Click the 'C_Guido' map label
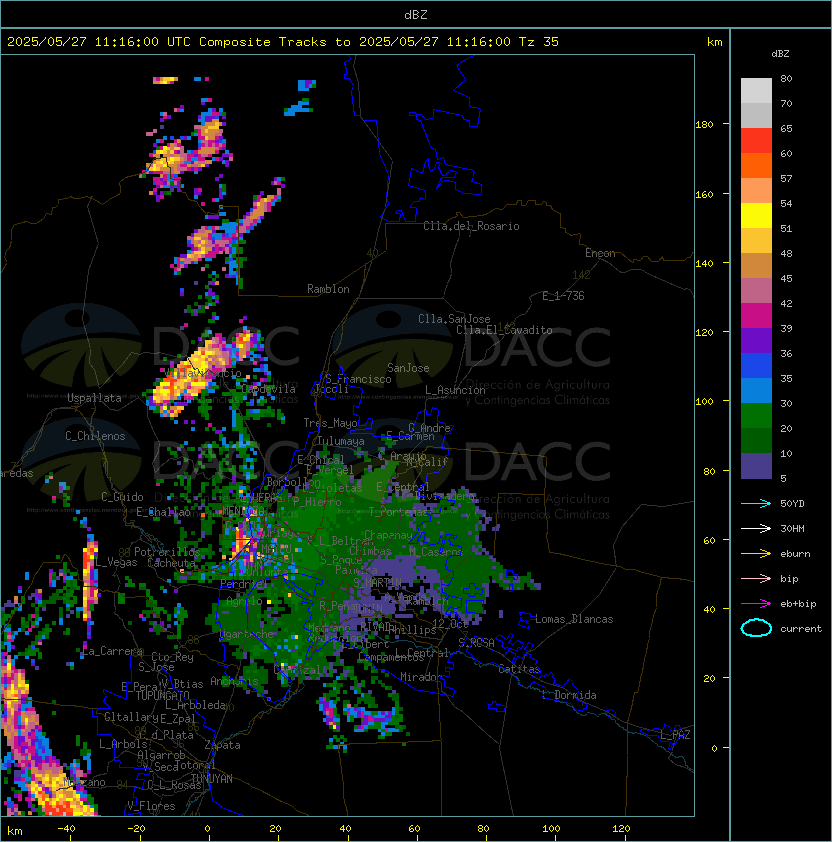This screenshot has height=842, width=832. pos(122,497)
